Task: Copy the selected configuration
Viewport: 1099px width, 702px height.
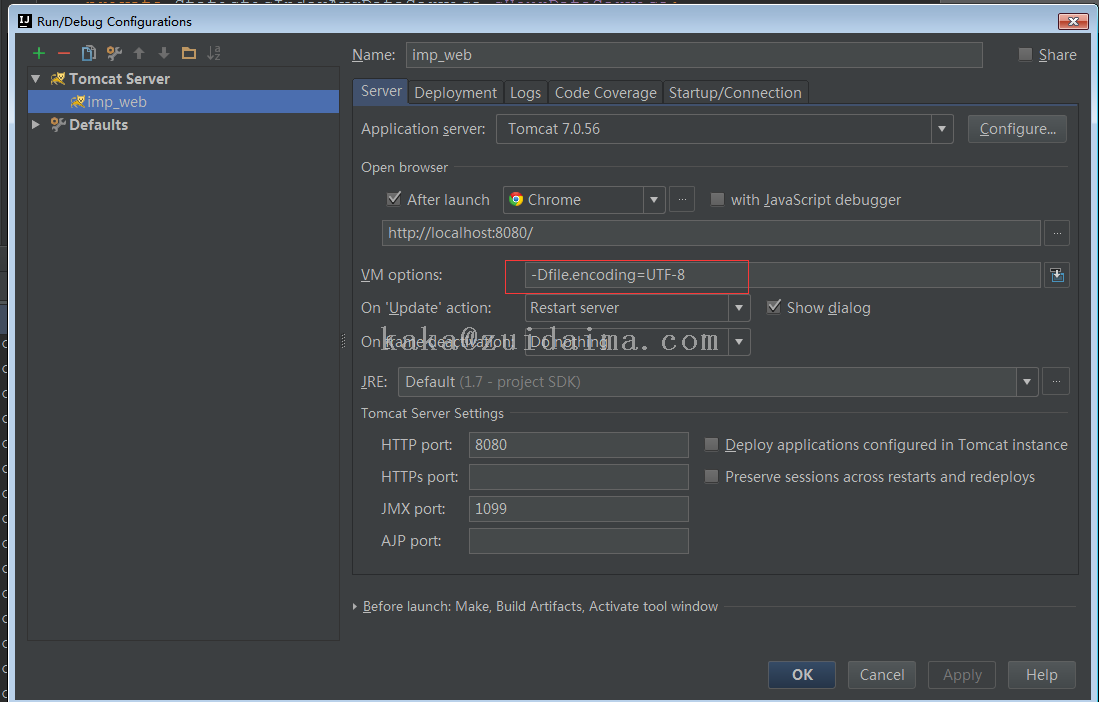Action: coord(88,53)
